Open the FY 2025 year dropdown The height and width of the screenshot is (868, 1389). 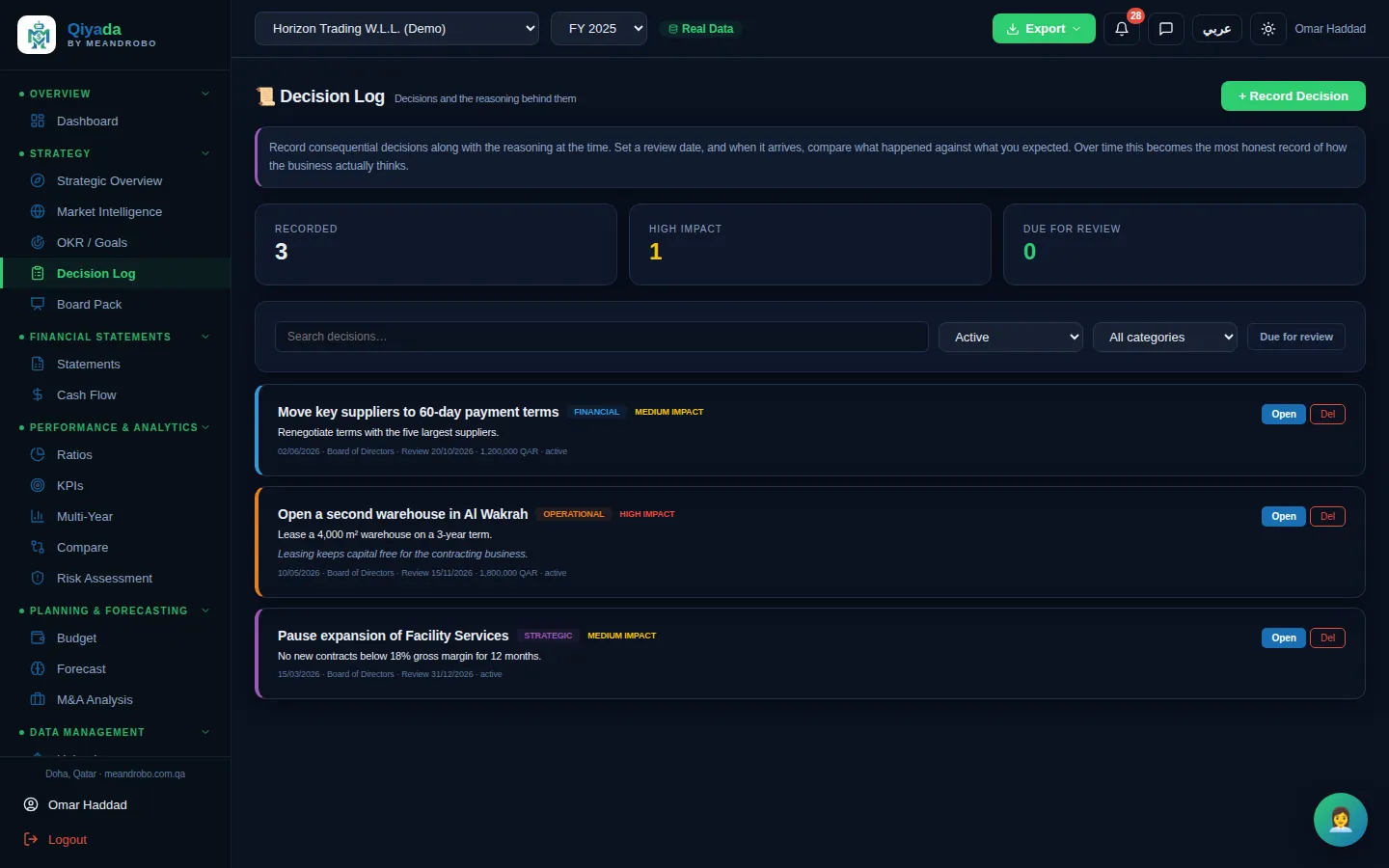599,29
